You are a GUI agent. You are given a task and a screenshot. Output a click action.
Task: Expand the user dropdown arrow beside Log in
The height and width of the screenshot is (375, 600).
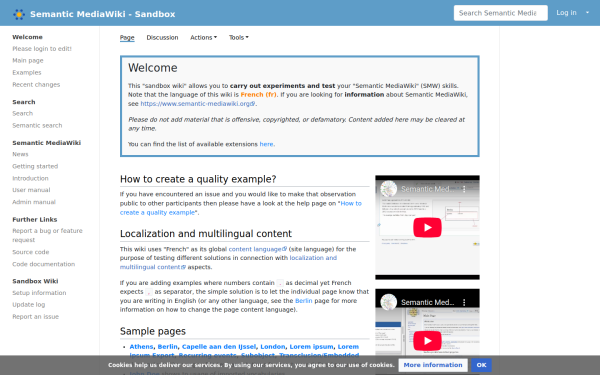tap(587, 13)
